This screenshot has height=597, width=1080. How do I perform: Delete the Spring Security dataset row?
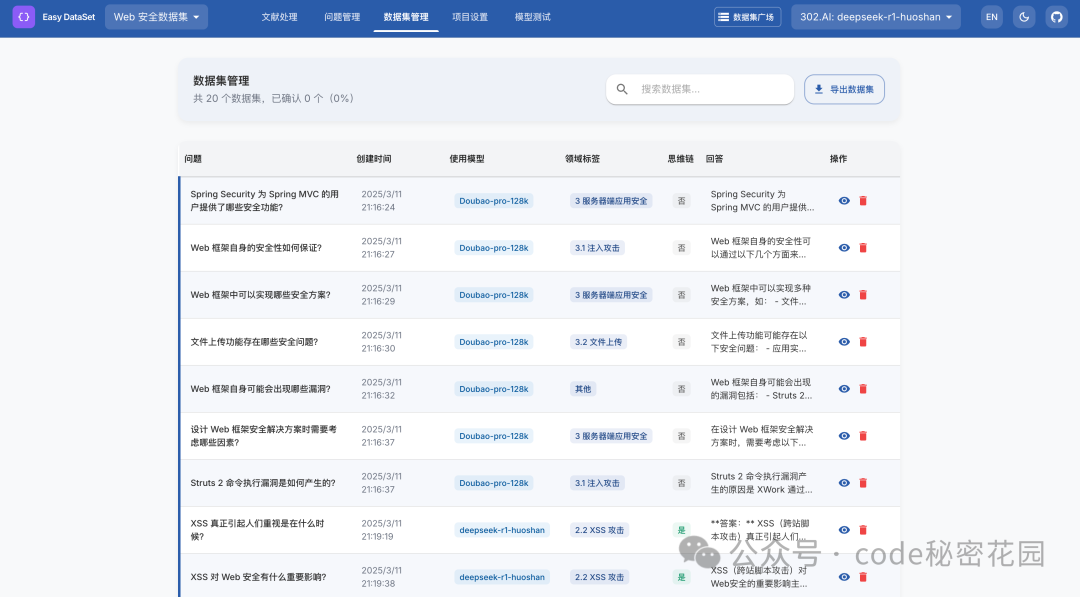(863, 201)
